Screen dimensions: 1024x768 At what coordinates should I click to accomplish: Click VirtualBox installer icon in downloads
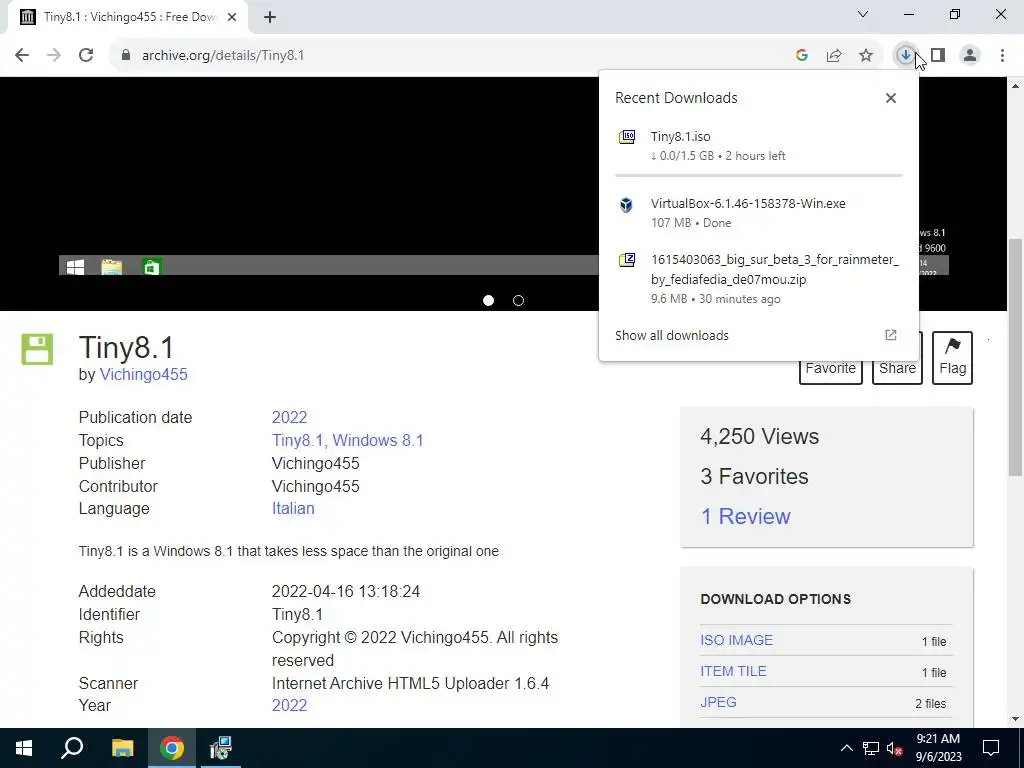(626, 205)
